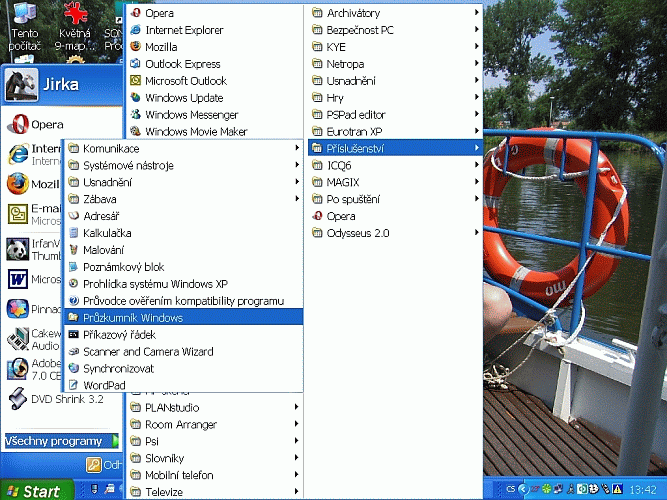Screen dimensions: 667x500
Task: Click the Cakewalk Audio icon
Action: [18, 339]
